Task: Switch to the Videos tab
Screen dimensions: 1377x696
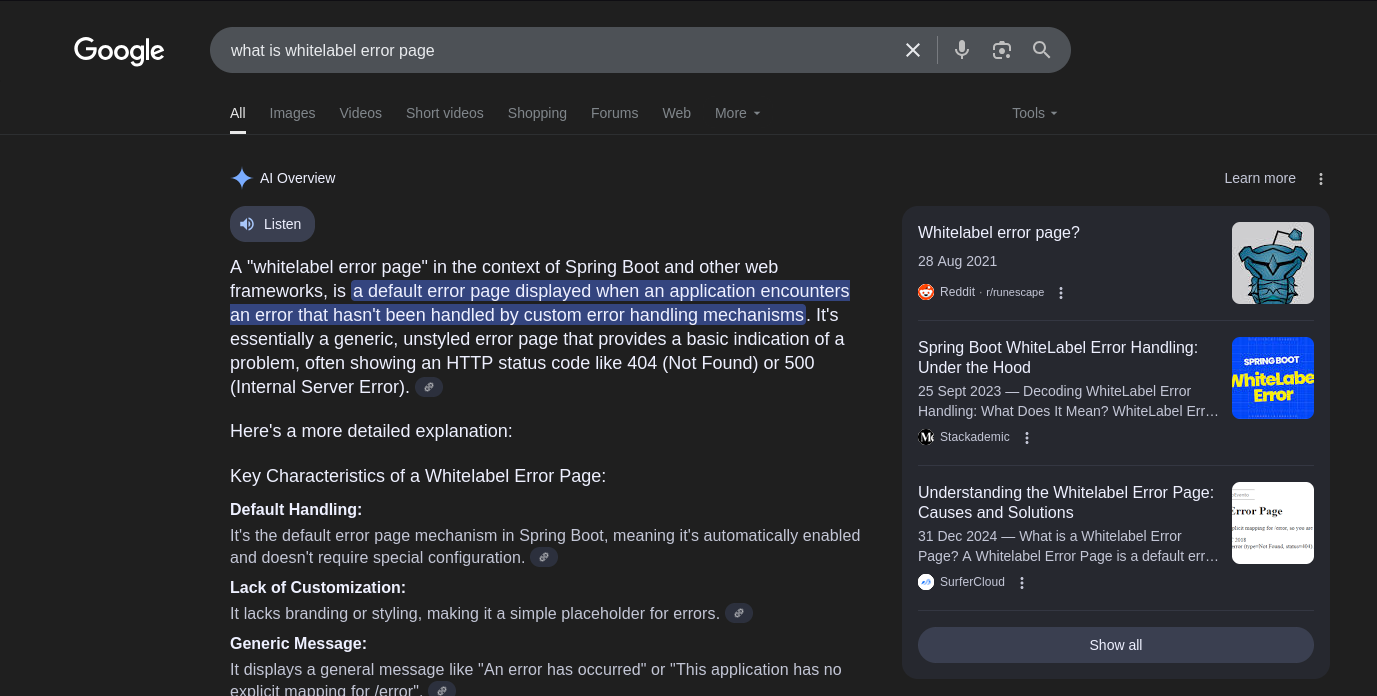Action: click(x=361, y=113)
